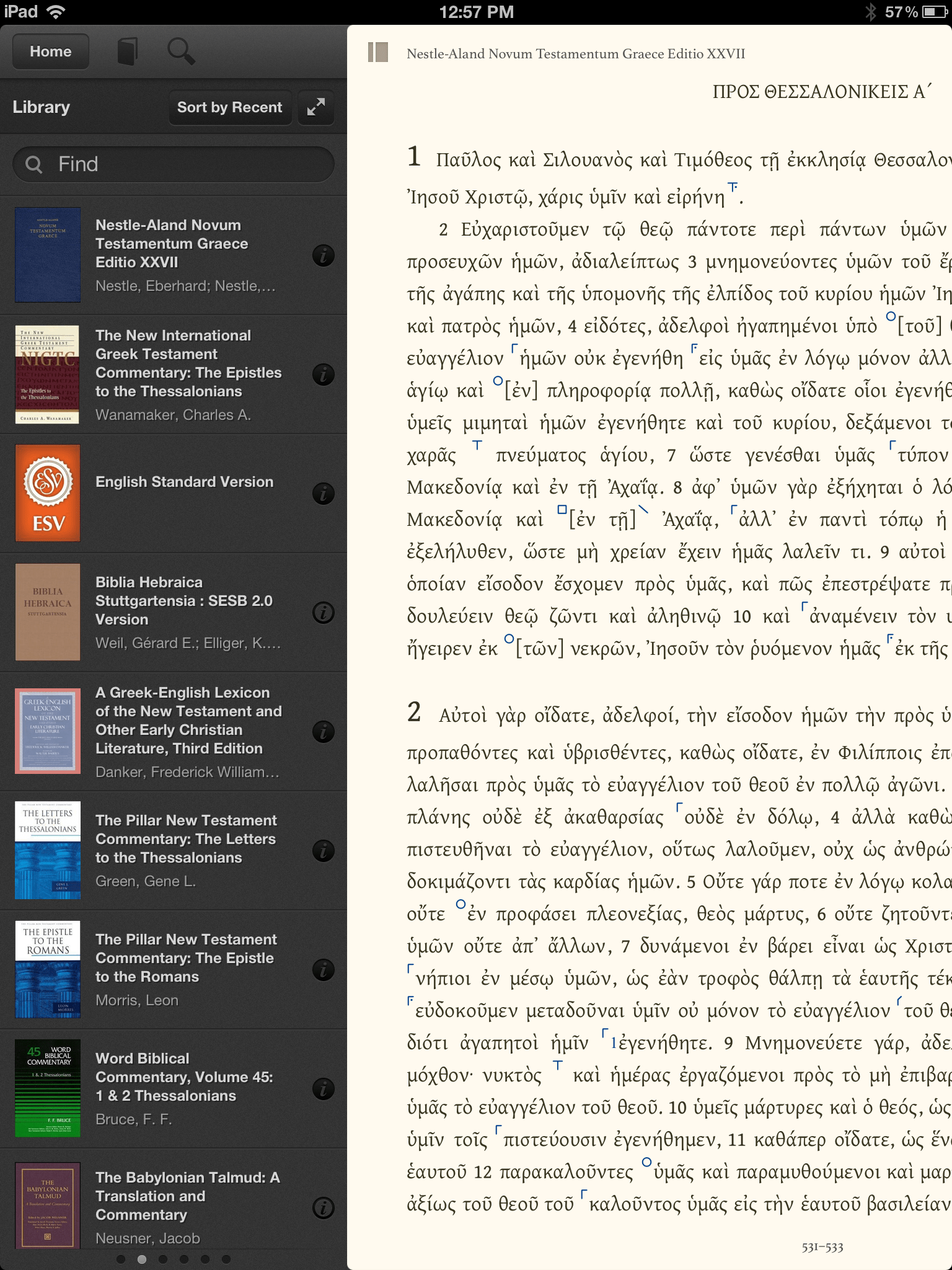Tap the resource title Nestle-Aland header
This screenshot has width=952, height=1270.
click(x=576, y=54)
